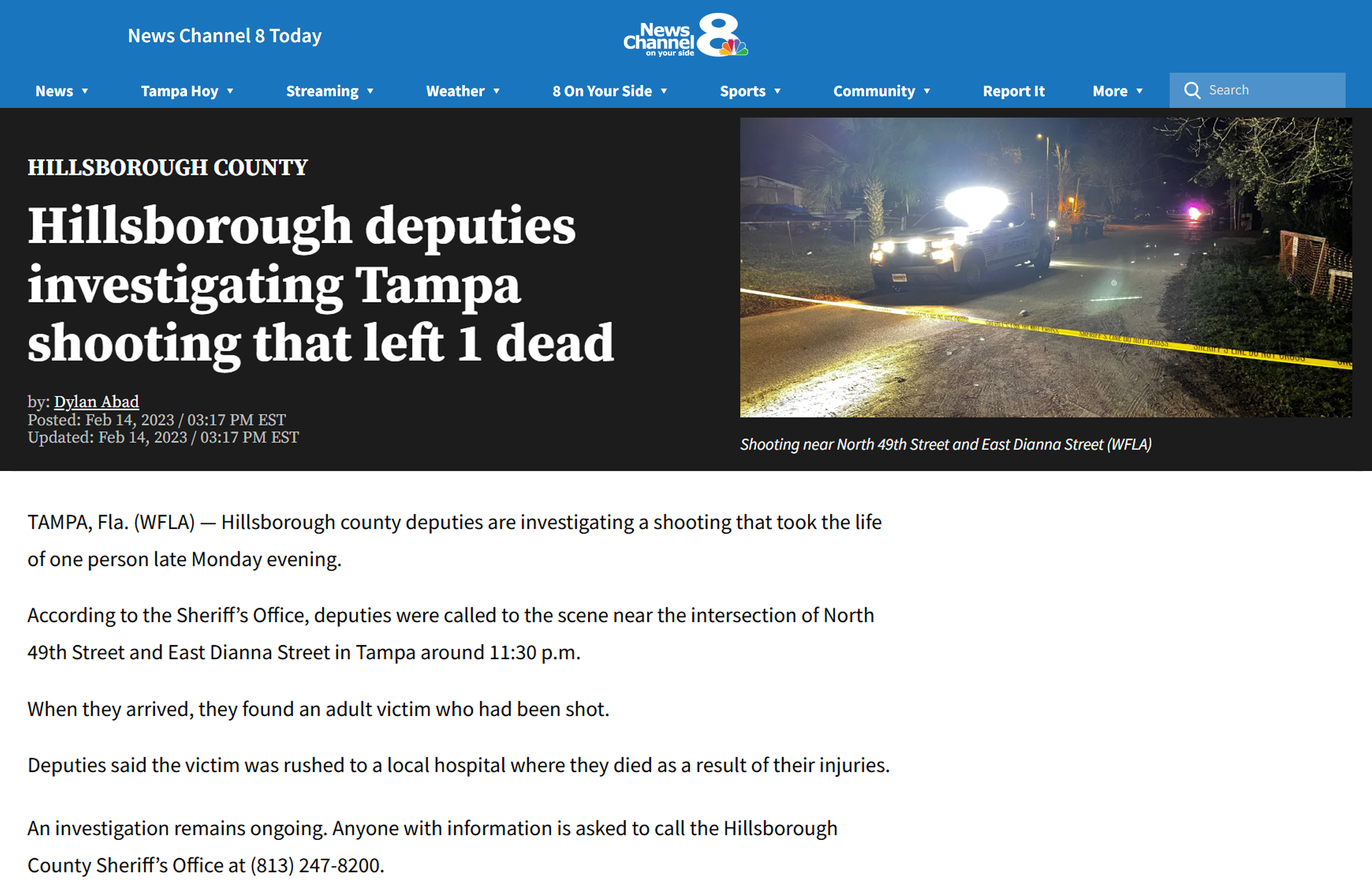Expand the More menu arrow
The image size is (1372, 891).
click(x=1140, y=92)
